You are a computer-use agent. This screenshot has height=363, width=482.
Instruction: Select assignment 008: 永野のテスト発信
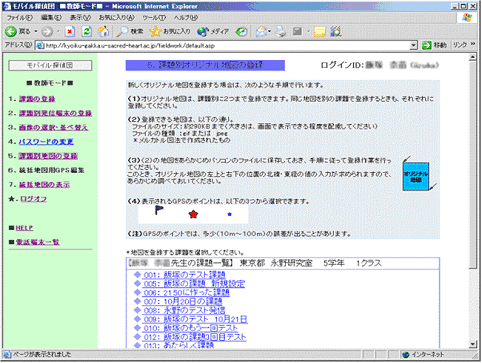coord(184,311)
